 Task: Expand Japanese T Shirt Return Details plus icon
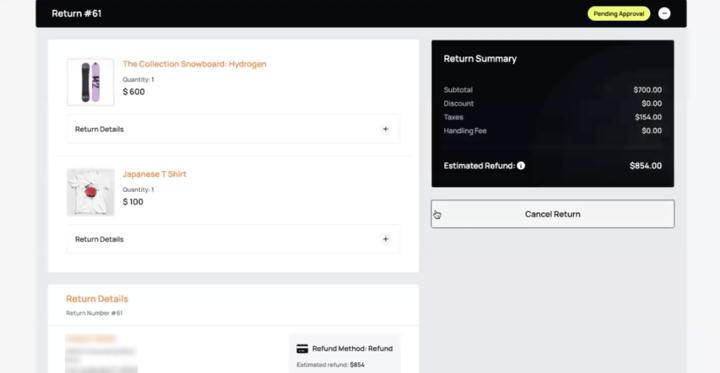point(386,239)
